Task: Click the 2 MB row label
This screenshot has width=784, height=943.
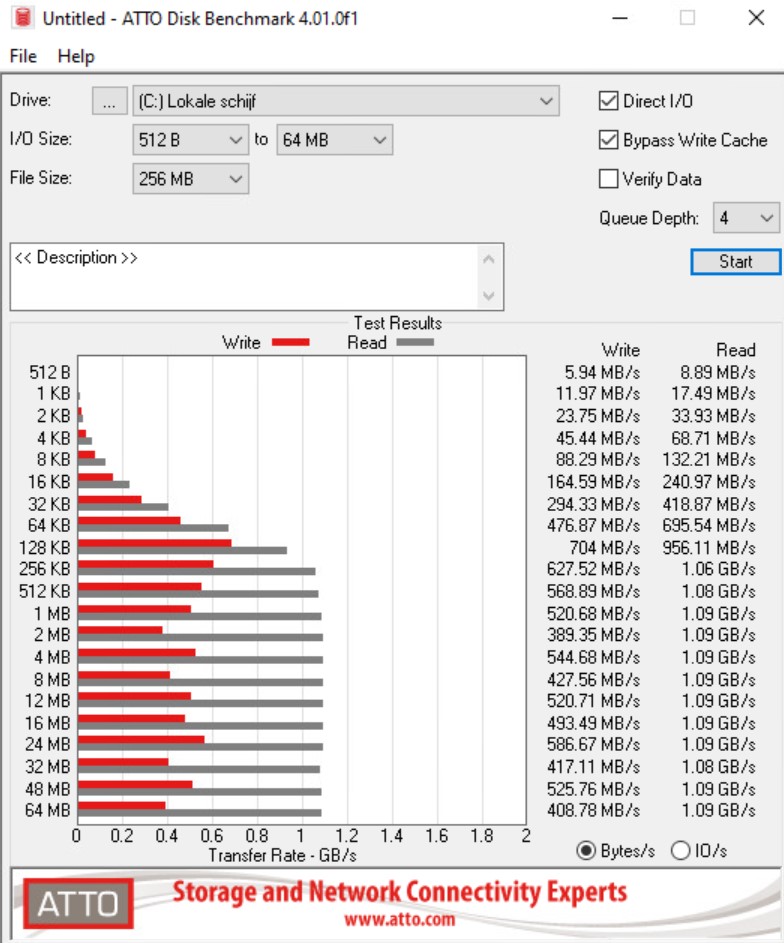Action: click(52, 635)
